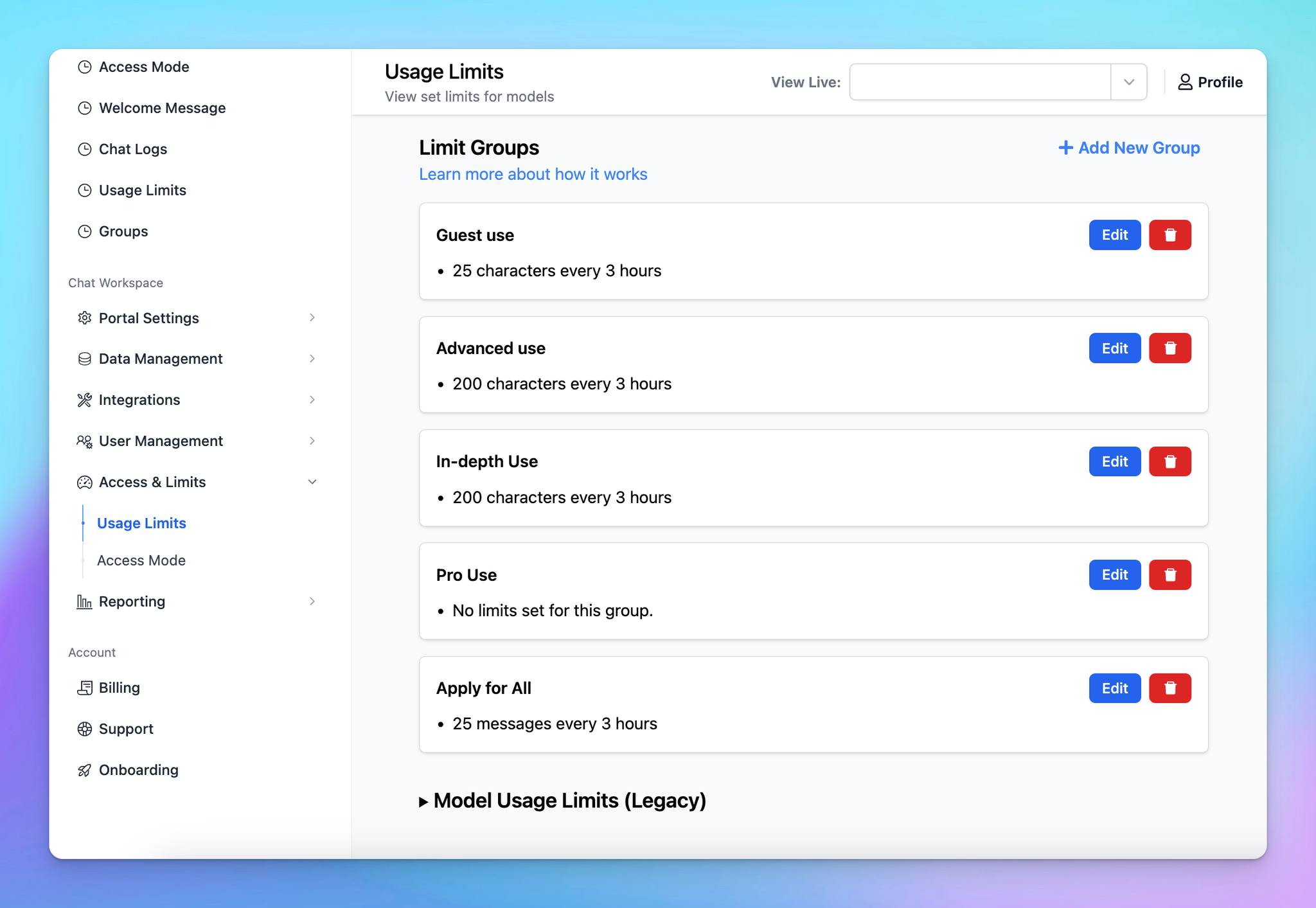Delete the Apply for All group

click(x=1169, y=688)
